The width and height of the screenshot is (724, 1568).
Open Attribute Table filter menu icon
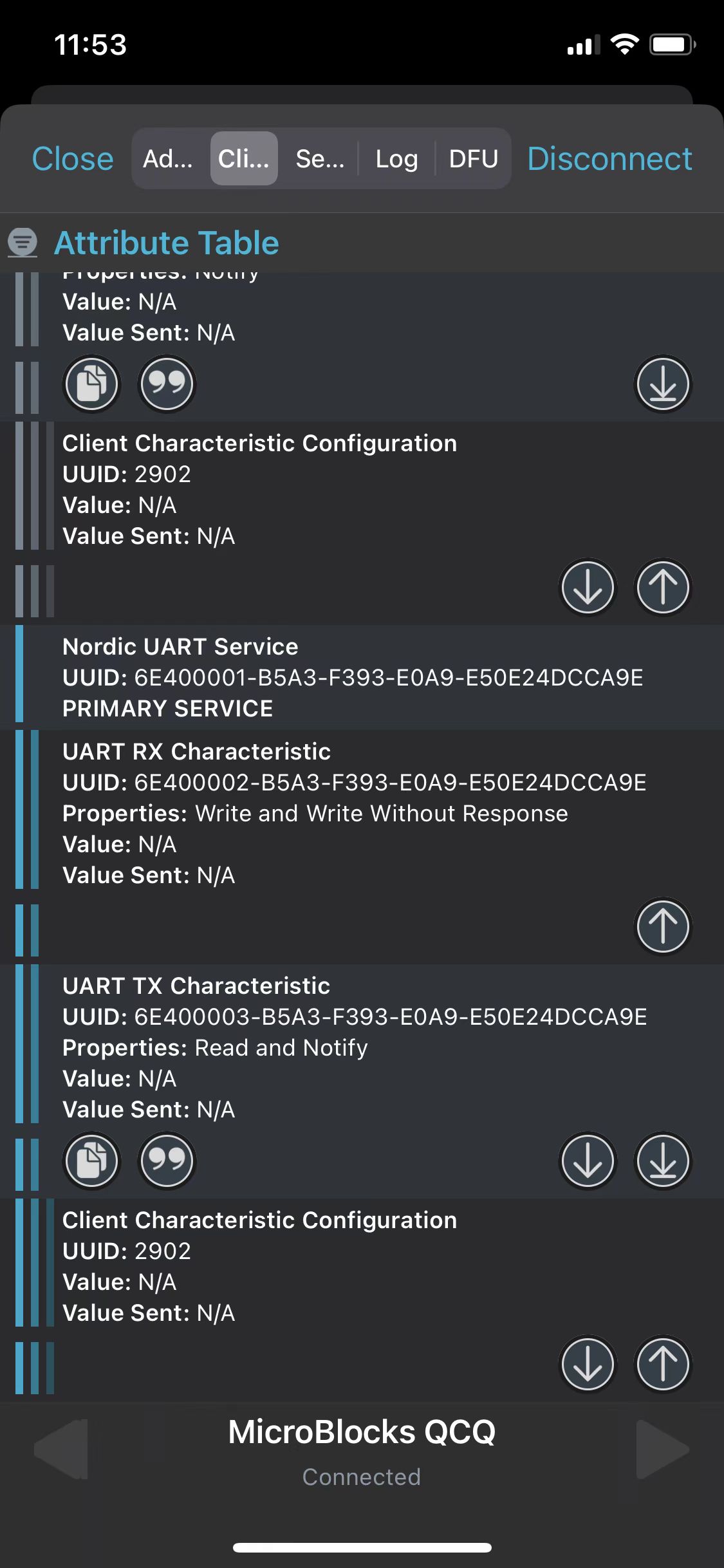click(23, 243)
